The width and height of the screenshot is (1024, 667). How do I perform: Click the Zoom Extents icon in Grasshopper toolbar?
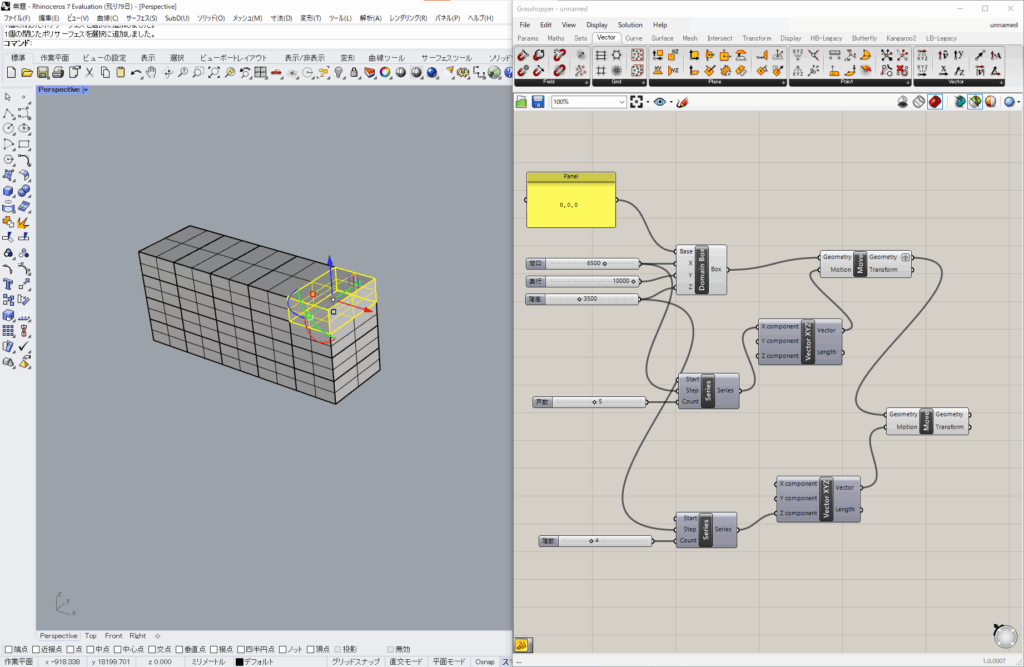coord(635,102)
